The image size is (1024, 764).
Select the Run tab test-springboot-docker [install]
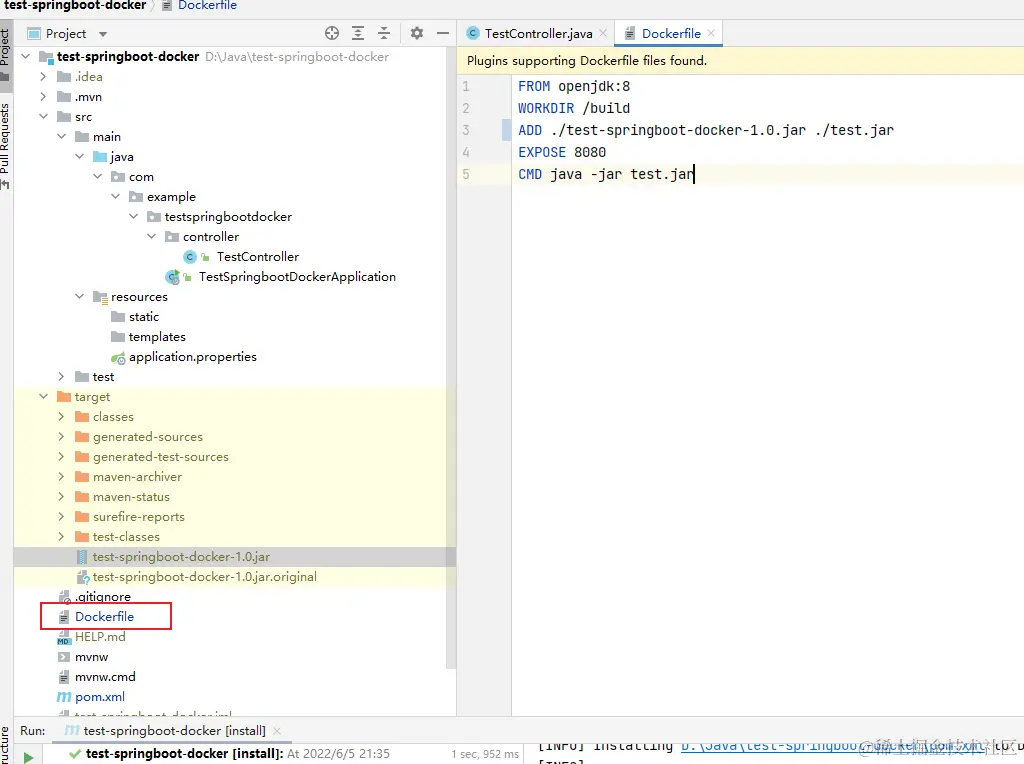click(174, 731)
